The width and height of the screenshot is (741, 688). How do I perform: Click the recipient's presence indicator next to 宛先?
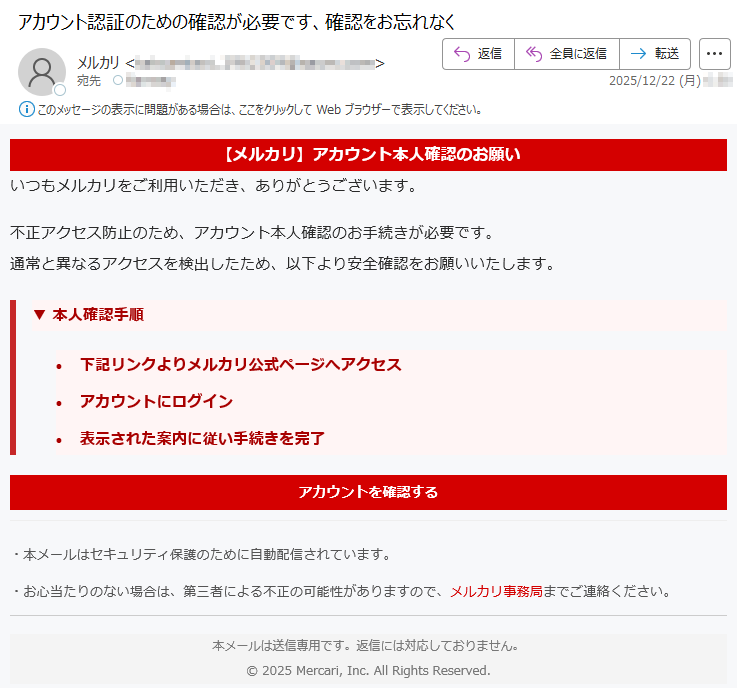(118, 80)
